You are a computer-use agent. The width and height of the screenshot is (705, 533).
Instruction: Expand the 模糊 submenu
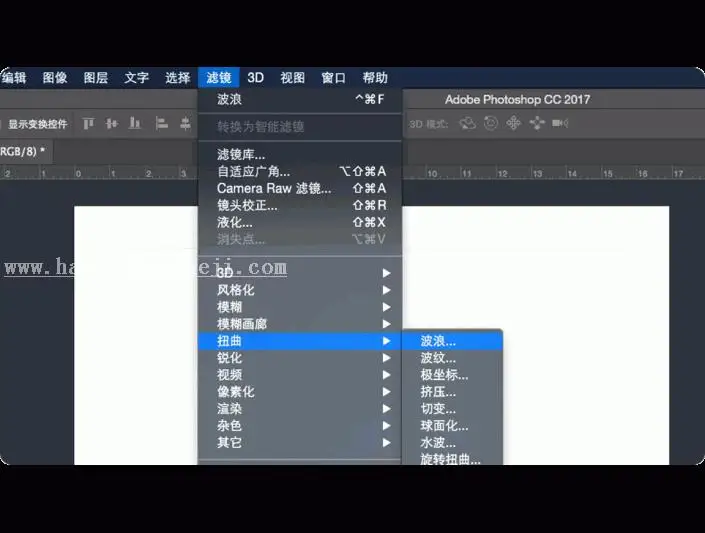tap(300, 307)
